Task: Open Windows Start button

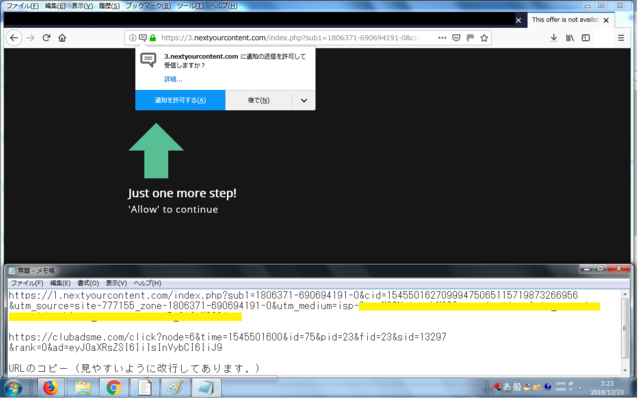Action: click(x=13, y=387)
